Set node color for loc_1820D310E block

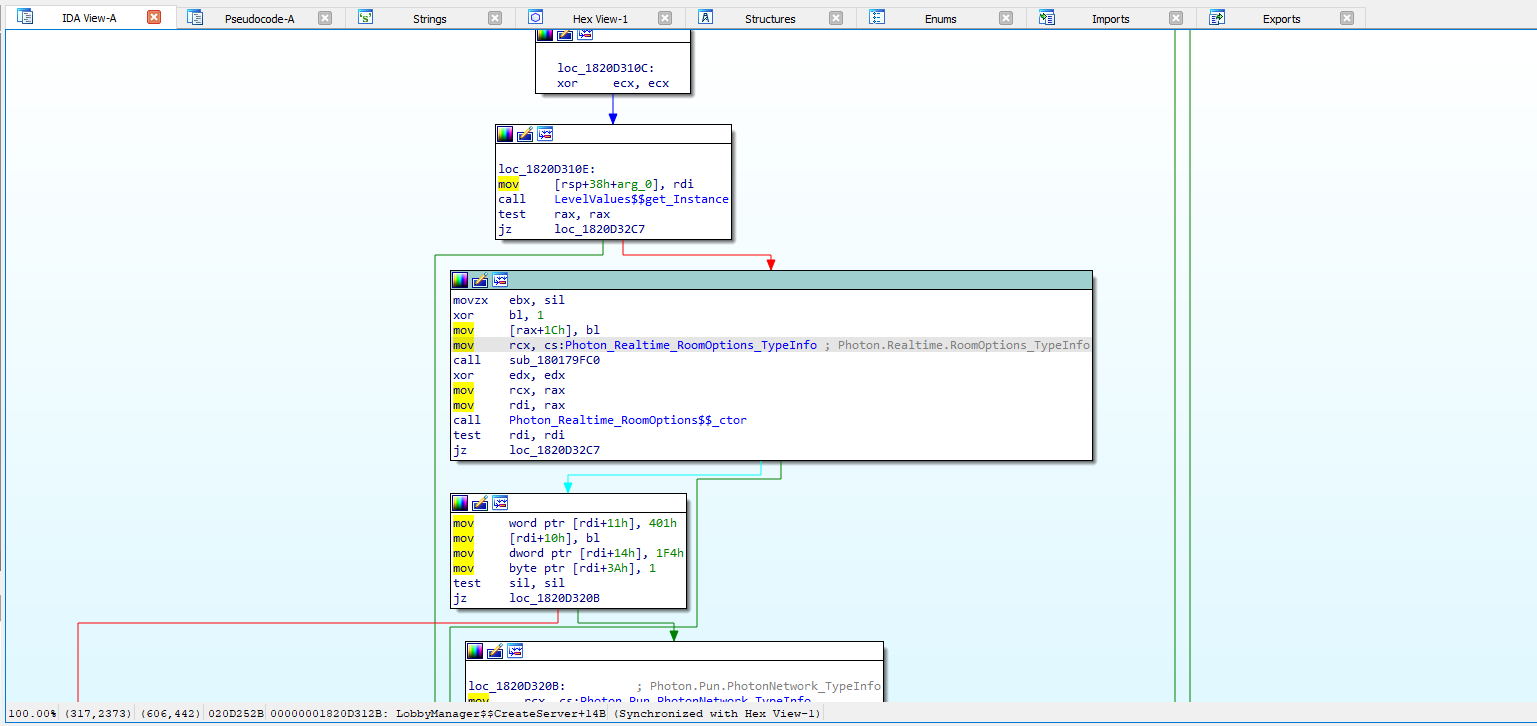pyautogui.click(x=505, y=134)
